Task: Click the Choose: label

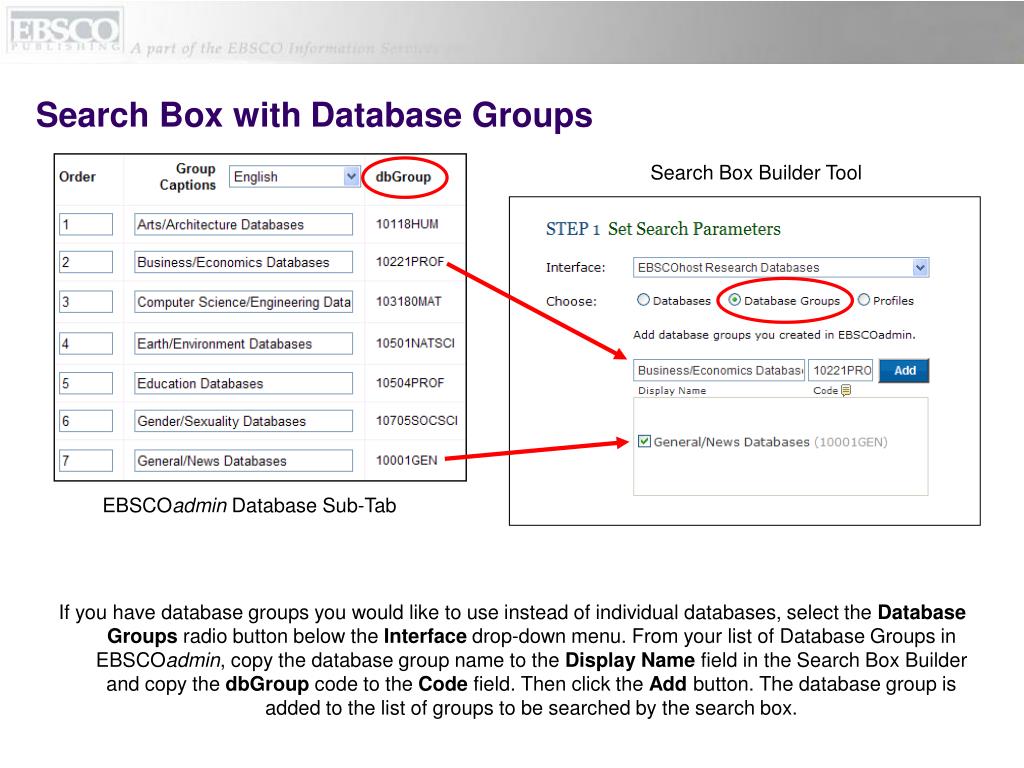Action: [571, 301]
